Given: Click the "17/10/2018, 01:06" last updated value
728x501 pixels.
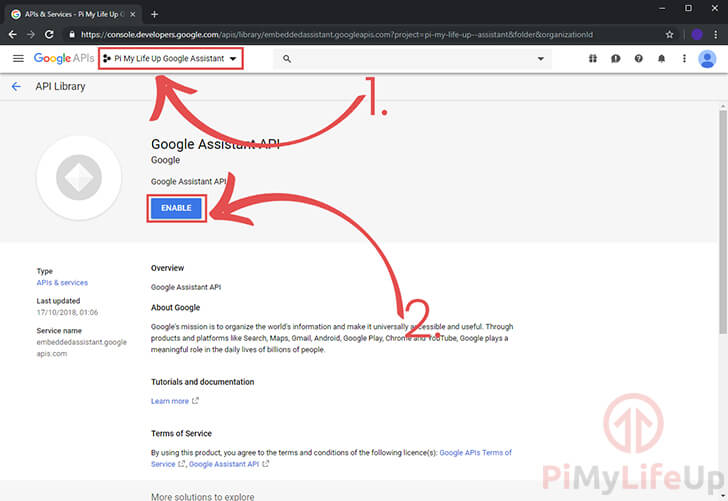Looking at the screenshot, I should pos(67,312).
